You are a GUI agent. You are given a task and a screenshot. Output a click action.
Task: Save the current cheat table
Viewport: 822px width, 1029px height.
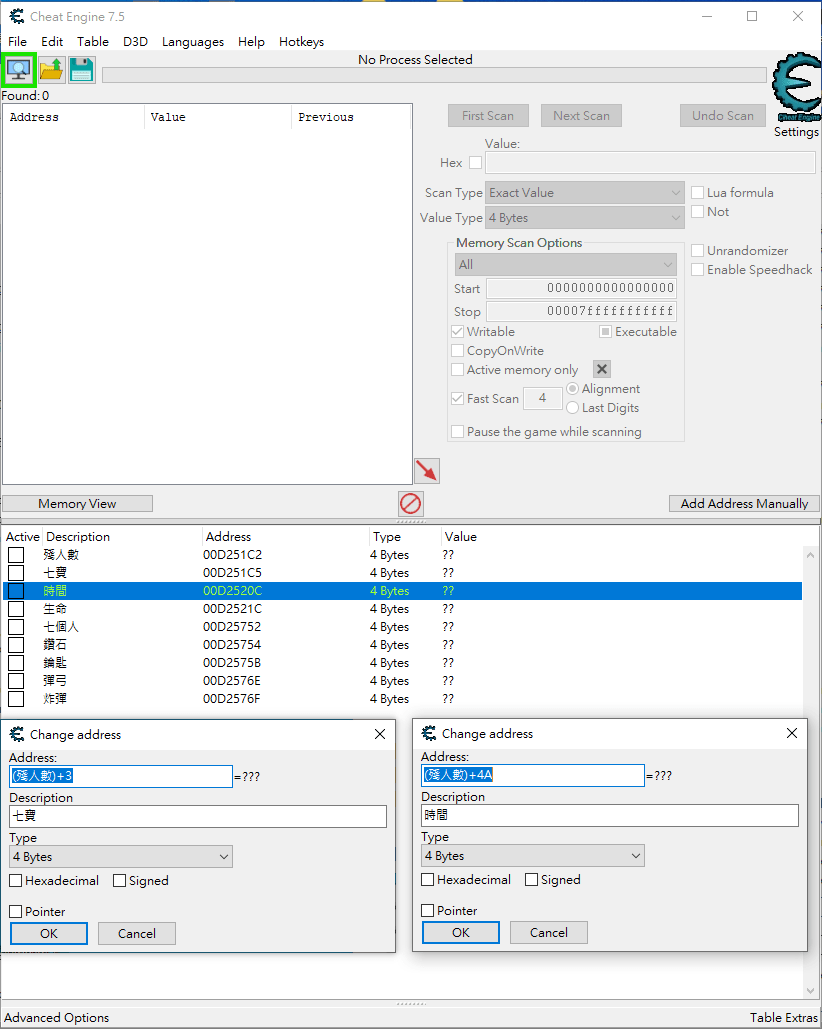click(81, 69)
